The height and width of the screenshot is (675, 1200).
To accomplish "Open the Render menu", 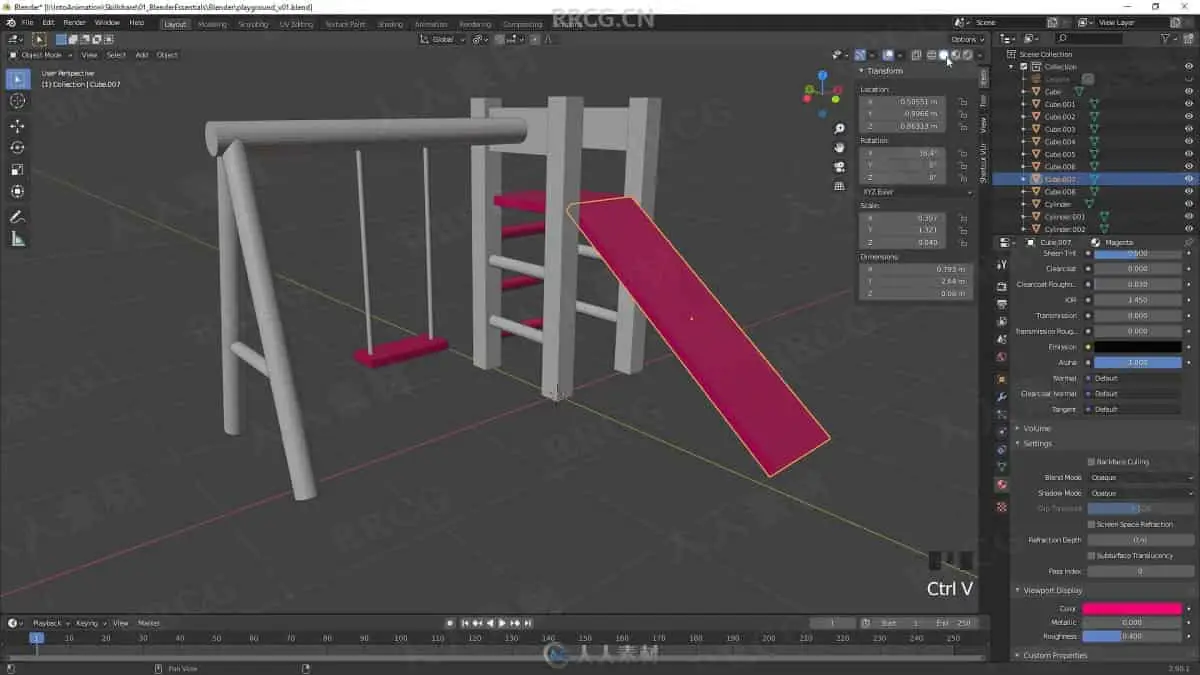I will 75,22.
